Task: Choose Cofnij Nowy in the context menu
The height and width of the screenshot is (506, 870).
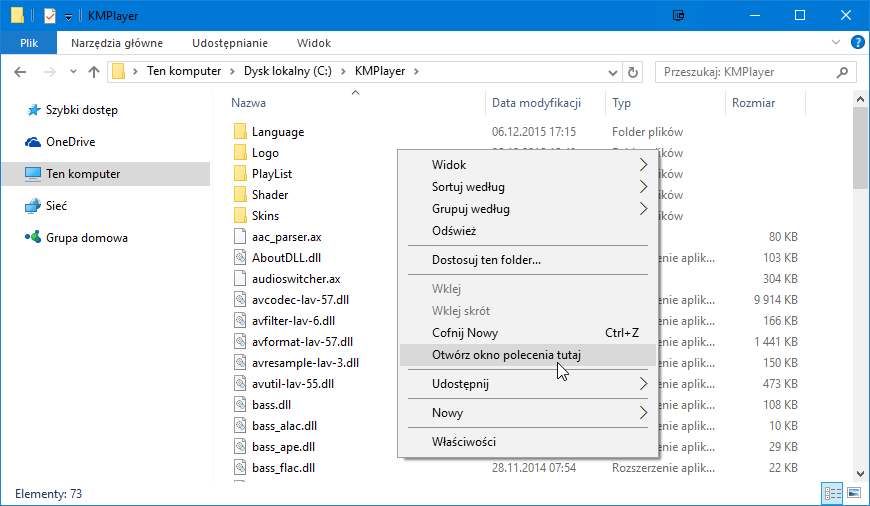Action: tap(528, 333)
